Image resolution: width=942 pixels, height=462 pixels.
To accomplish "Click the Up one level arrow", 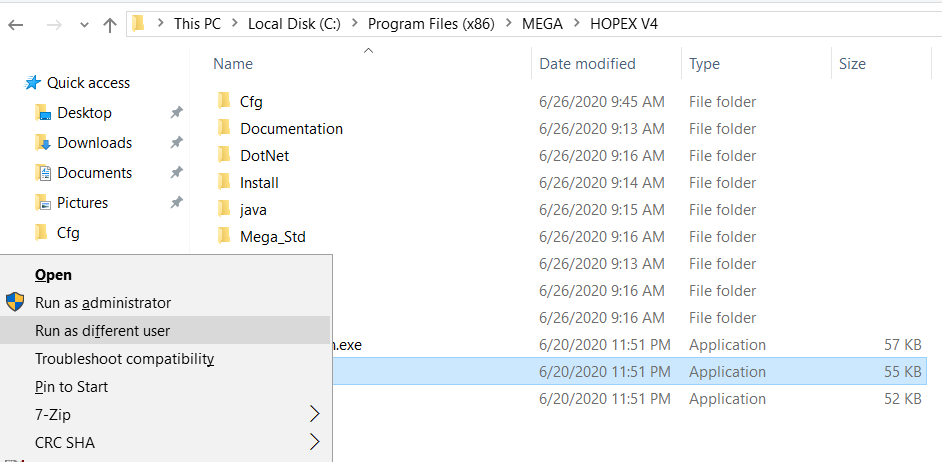I will click(110, 24).
